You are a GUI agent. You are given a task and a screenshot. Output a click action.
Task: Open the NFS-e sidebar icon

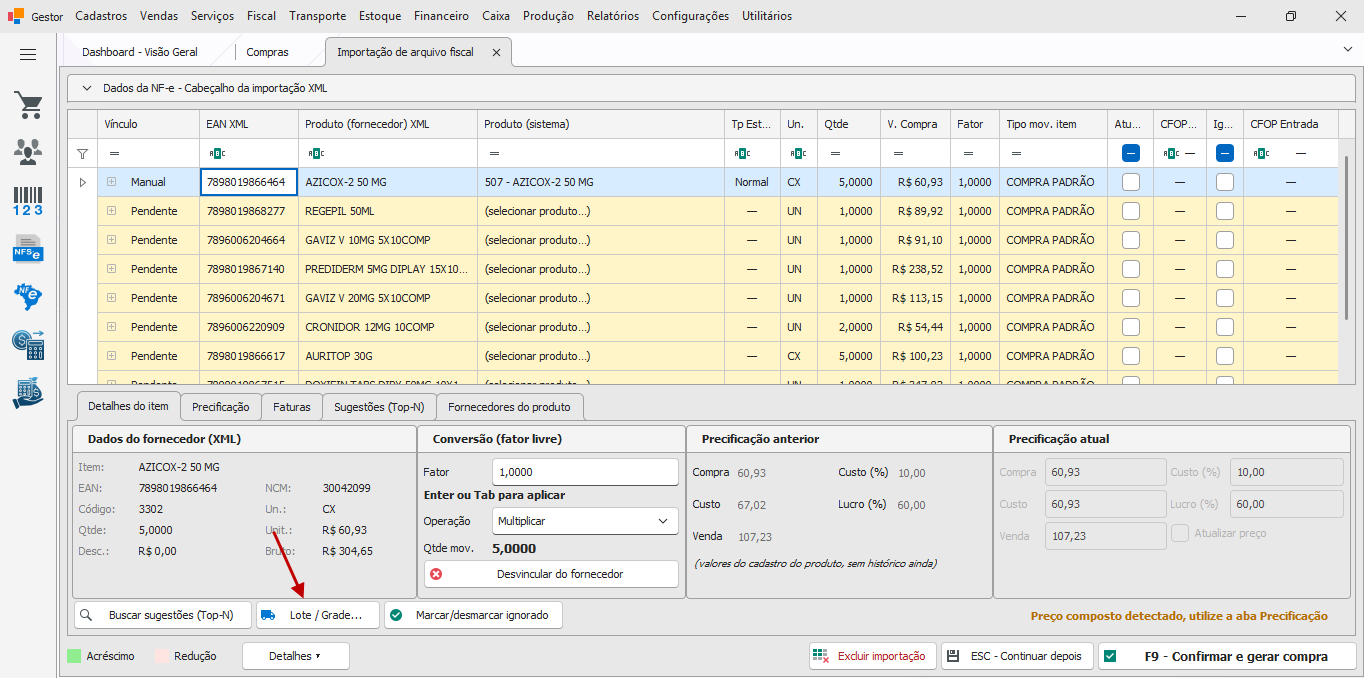[x=28, y=247]
